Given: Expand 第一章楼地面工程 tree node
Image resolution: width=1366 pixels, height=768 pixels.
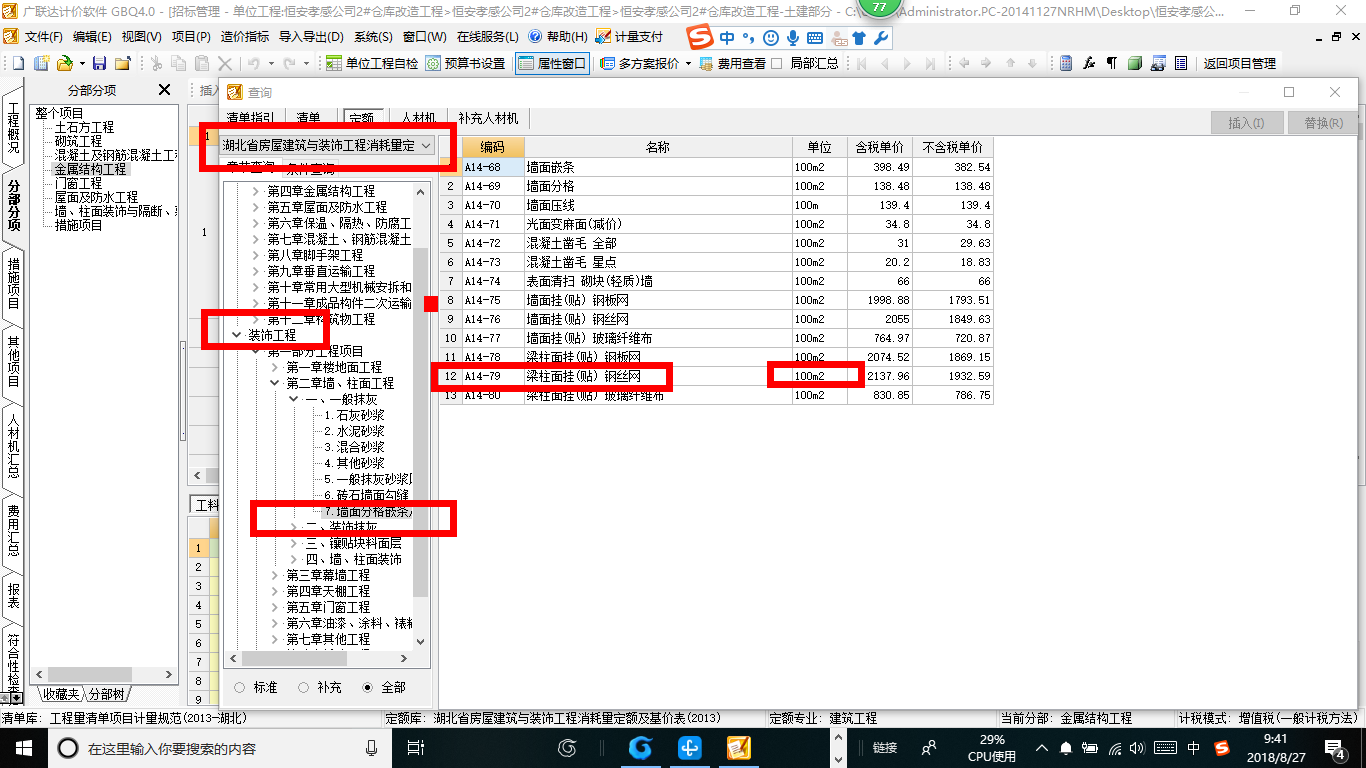Looking at the screenshot, I should pyautogui.click(x=275, y=367).
